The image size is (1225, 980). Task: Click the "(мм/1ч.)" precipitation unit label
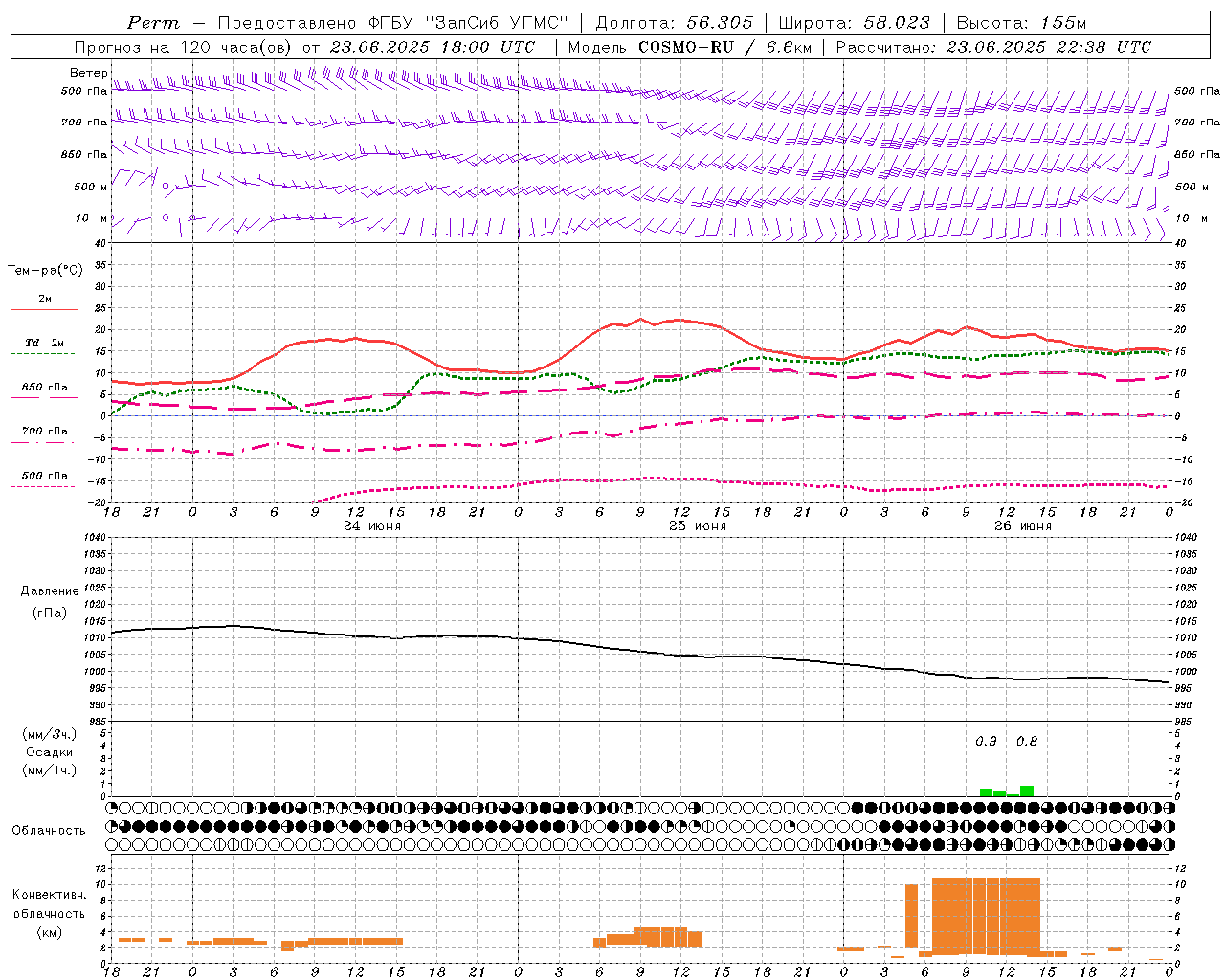(50, 770)
